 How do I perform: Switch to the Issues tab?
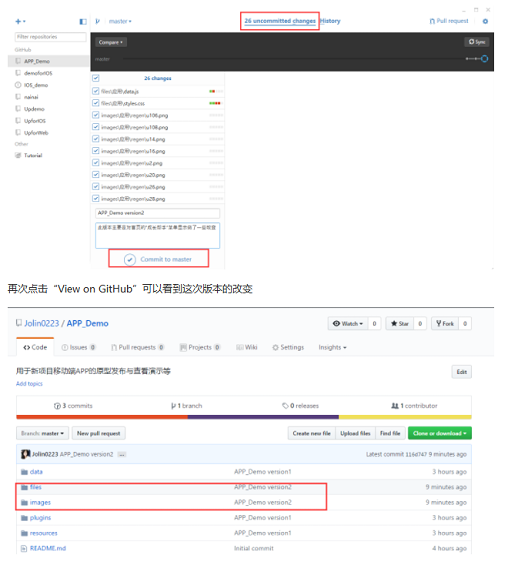[79, 347]
